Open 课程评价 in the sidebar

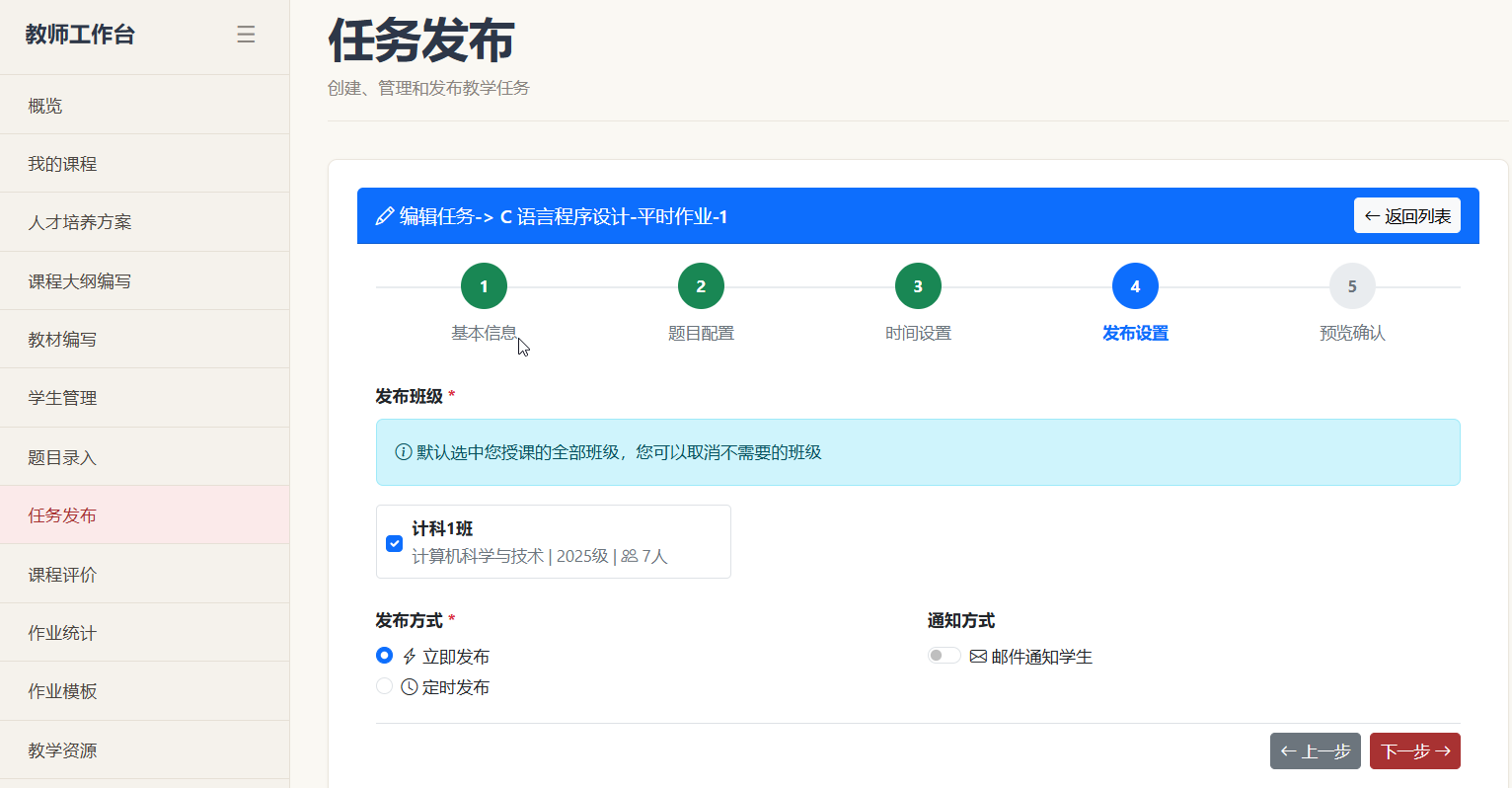tap(144, 575)
